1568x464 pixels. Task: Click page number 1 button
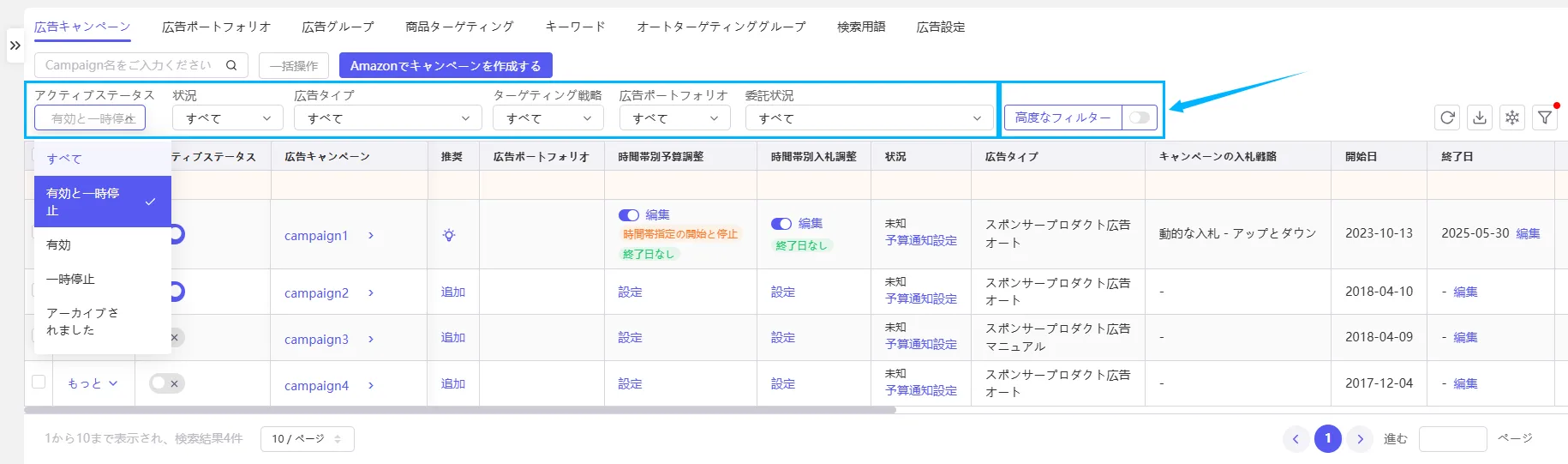(1328, 439)
